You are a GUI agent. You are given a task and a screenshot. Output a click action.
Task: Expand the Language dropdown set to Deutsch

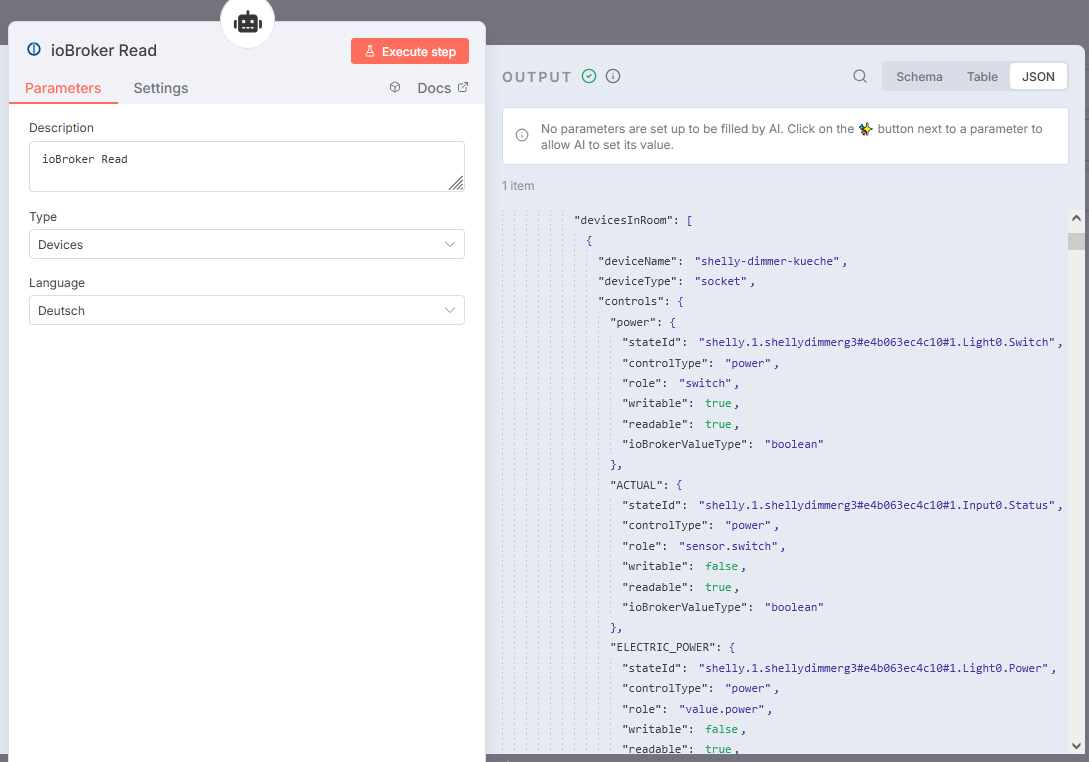246,311
